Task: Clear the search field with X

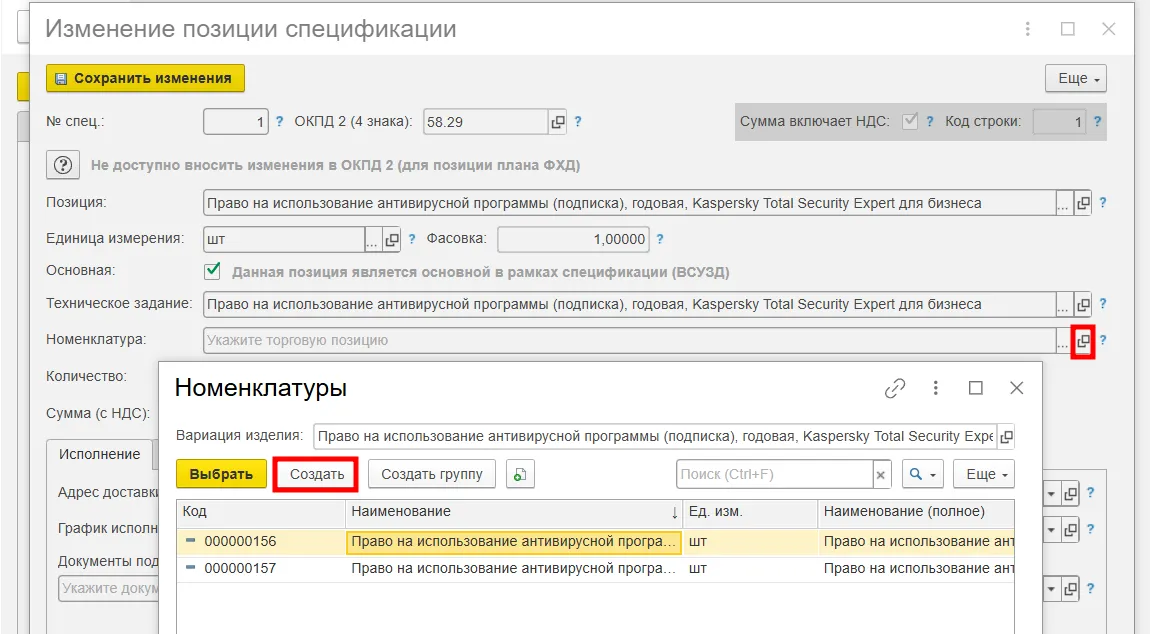Action: [881, 475]
